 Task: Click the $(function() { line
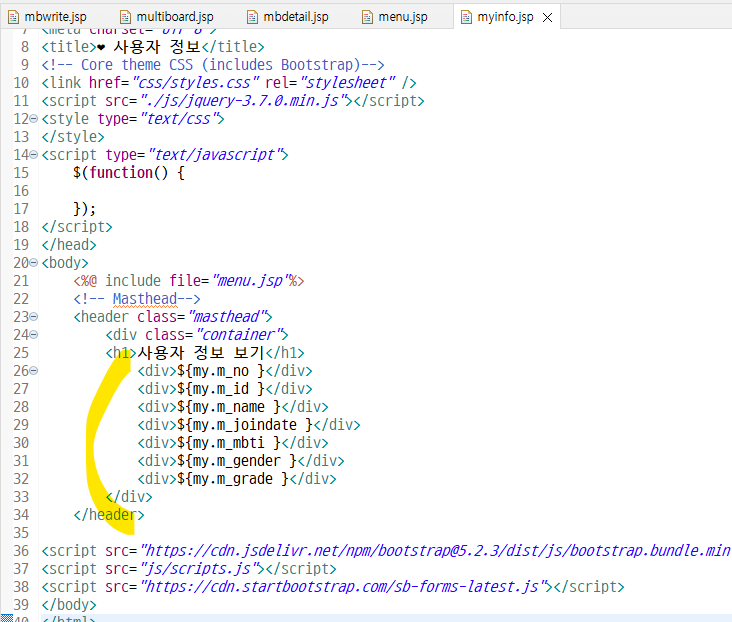pyautogui.click(x=129, y=173)
